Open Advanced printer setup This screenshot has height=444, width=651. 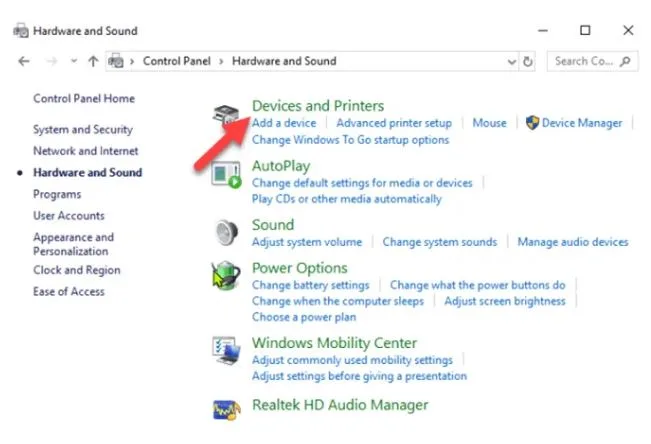tap(394, 123)
